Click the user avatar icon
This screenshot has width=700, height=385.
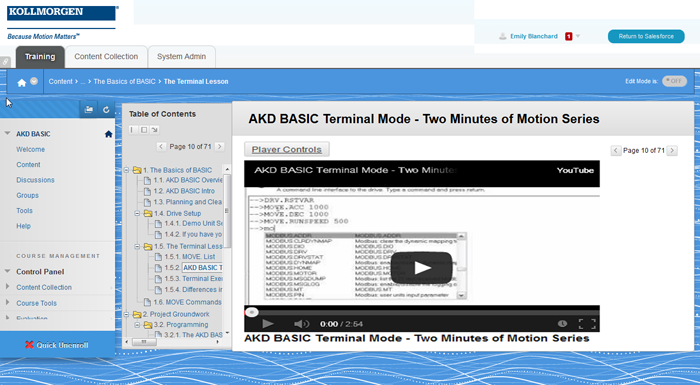pos(503,36)
